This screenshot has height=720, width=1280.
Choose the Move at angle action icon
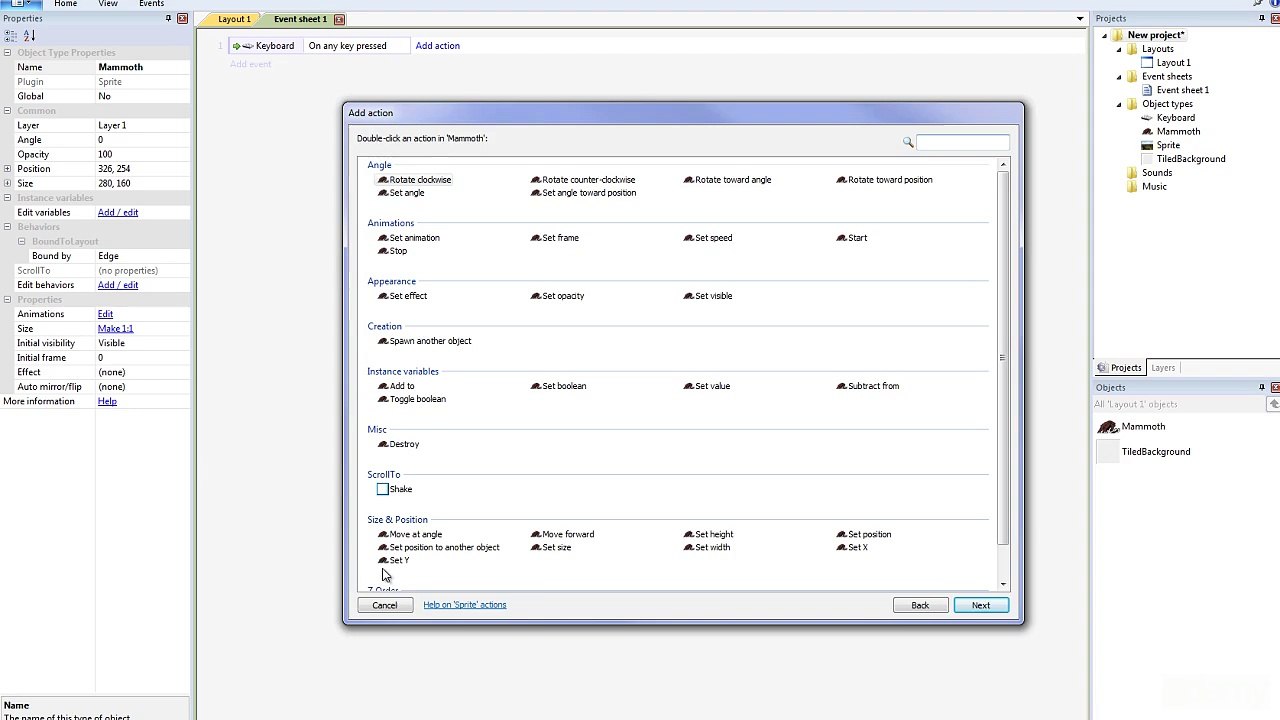382,534
